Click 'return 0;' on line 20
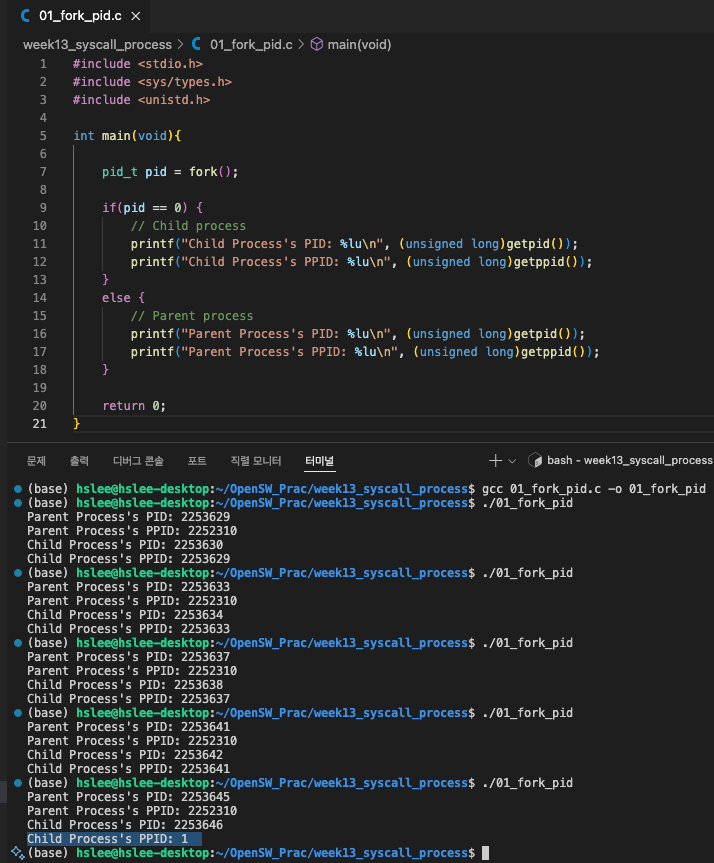Image resolution: width=714 pixels, height=863 pixels. click(134, 406)
